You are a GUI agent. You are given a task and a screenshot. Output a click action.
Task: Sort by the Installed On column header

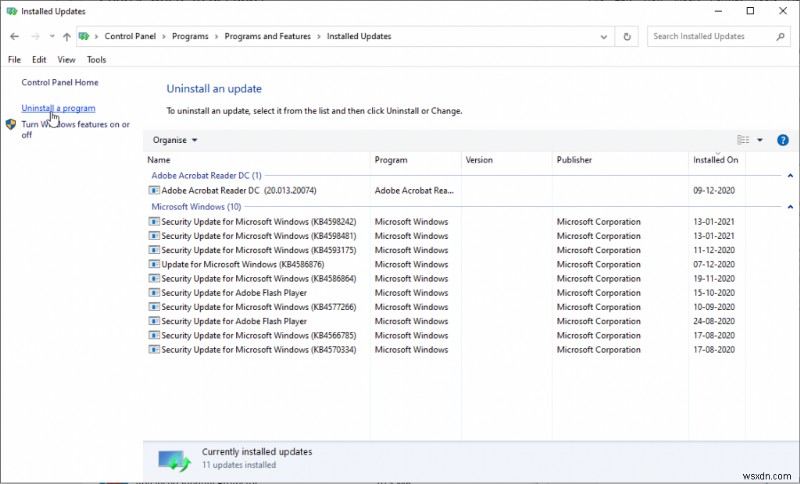pos(716,160)
